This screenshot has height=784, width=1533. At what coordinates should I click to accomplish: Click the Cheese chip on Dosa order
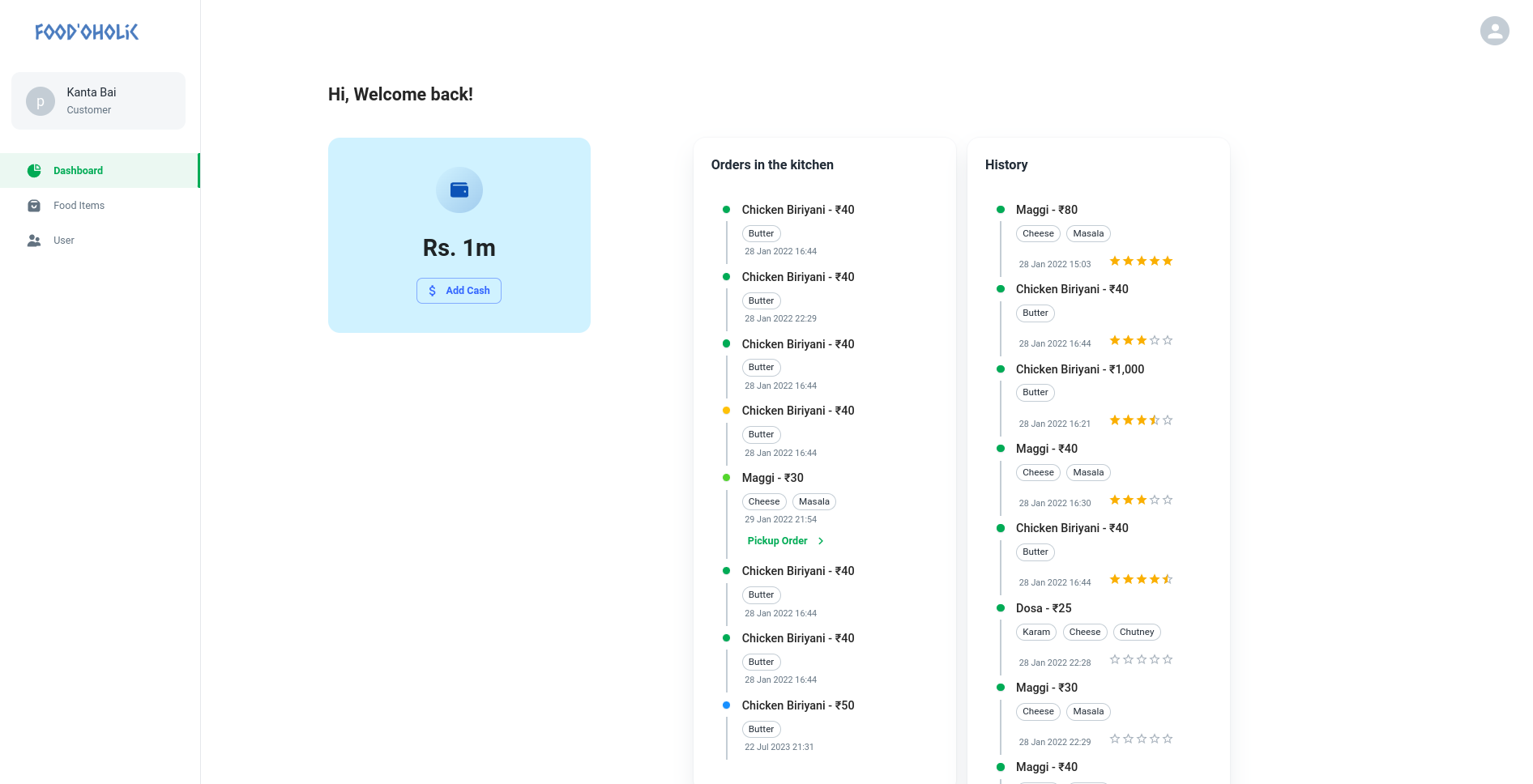click(x=1084, y=633)
